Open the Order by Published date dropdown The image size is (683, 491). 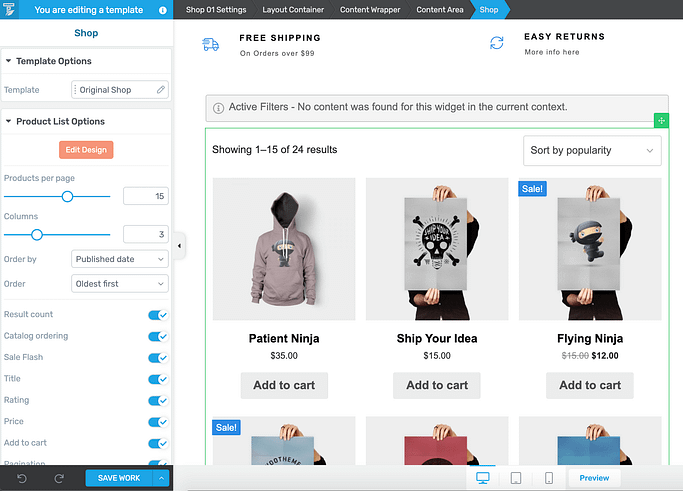120,259
